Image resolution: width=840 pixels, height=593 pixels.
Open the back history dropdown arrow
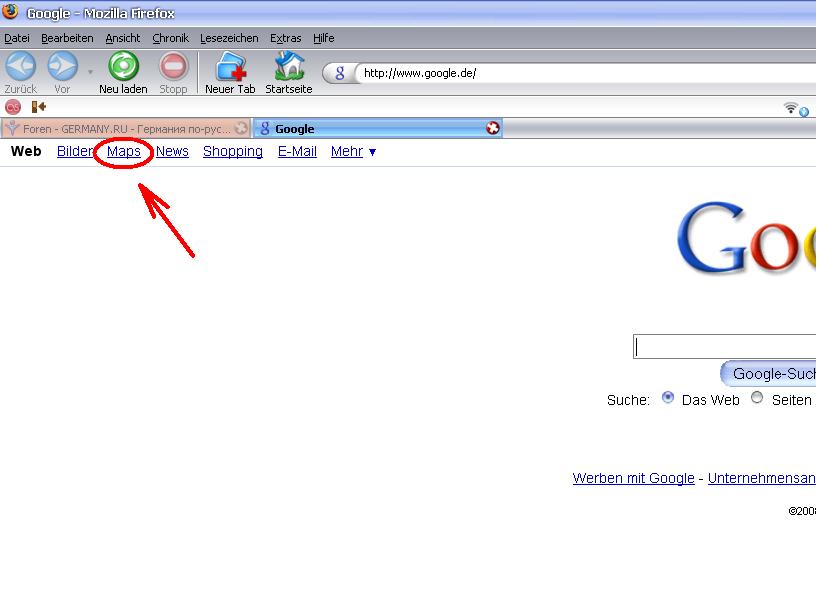point(90,71)
